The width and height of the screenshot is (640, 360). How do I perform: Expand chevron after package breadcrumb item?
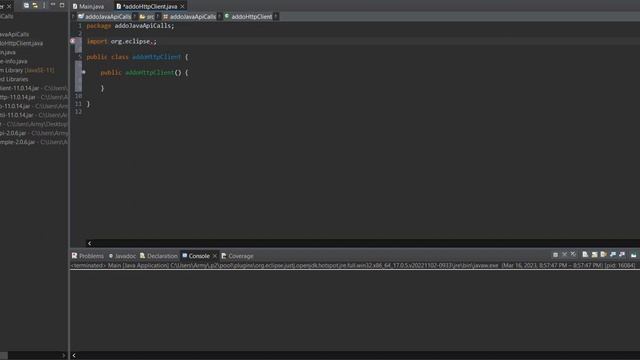click(x=220, y=17)
